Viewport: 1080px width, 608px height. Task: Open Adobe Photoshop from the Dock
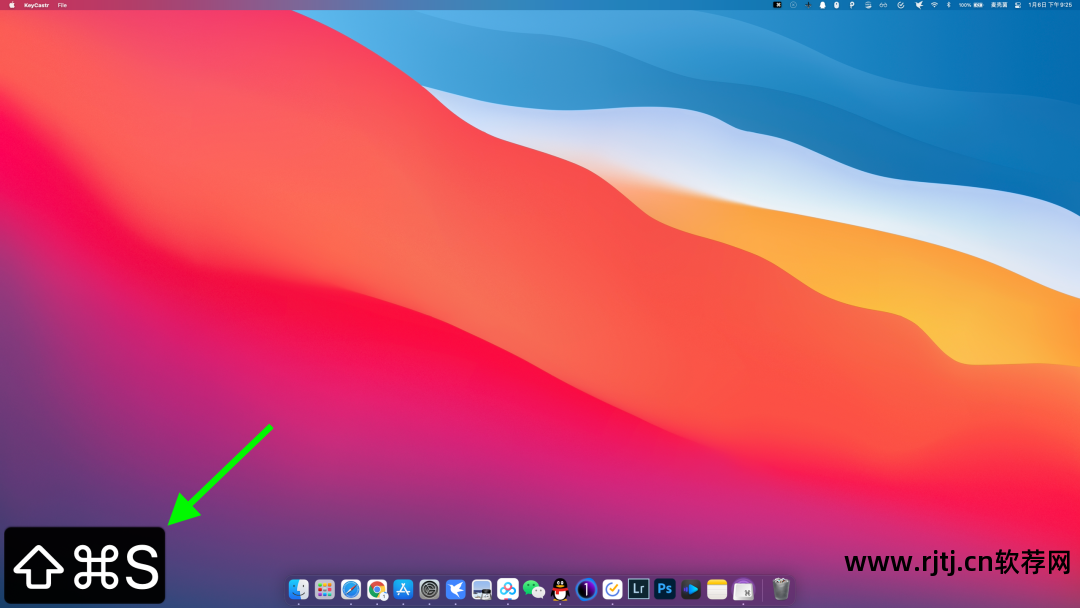click(664, 590)
